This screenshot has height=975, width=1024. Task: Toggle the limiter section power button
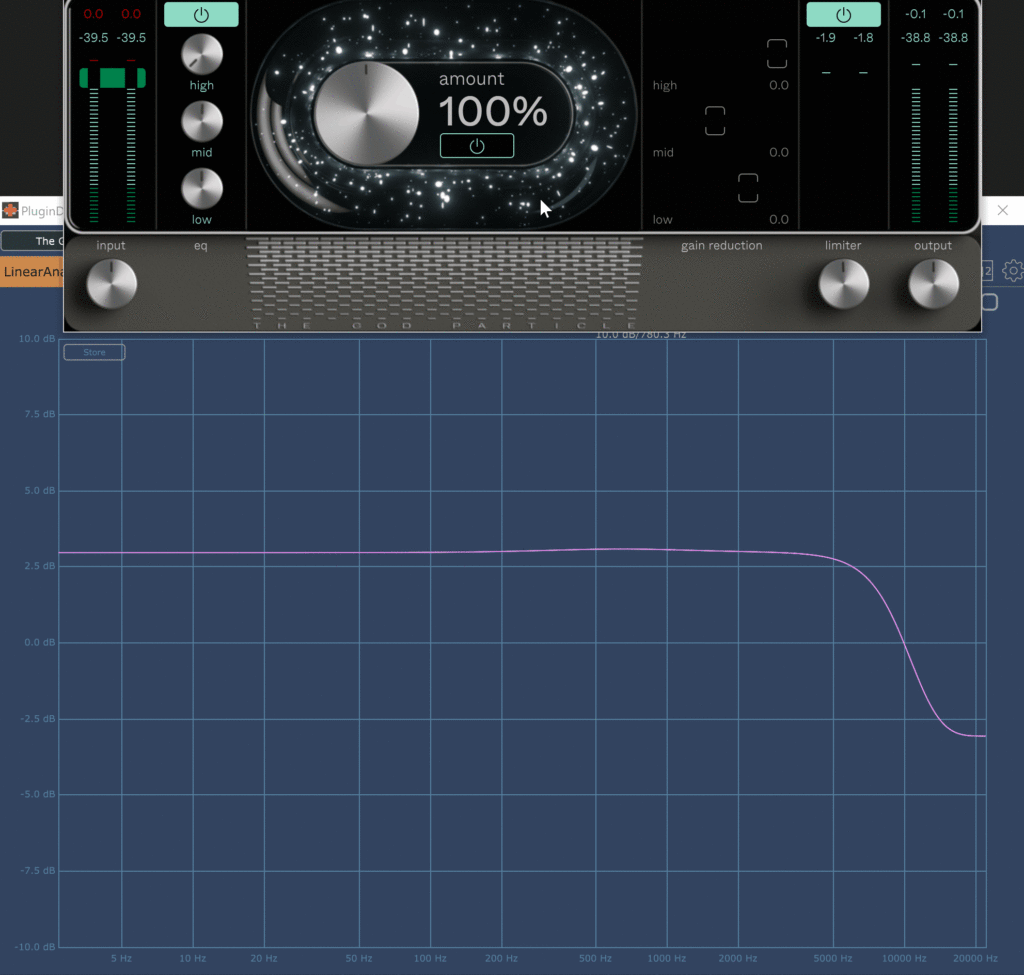(x=843, y=15)
